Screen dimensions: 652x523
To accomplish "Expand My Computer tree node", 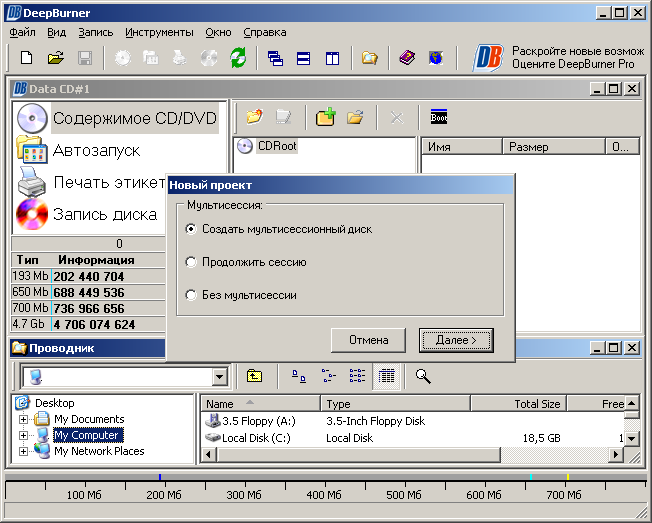I will pos(24,435).
